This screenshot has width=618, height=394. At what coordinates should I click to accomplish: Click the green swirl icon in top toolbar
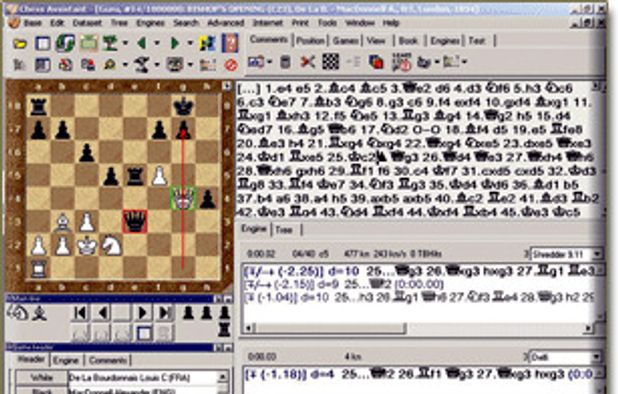click(65, 43)
